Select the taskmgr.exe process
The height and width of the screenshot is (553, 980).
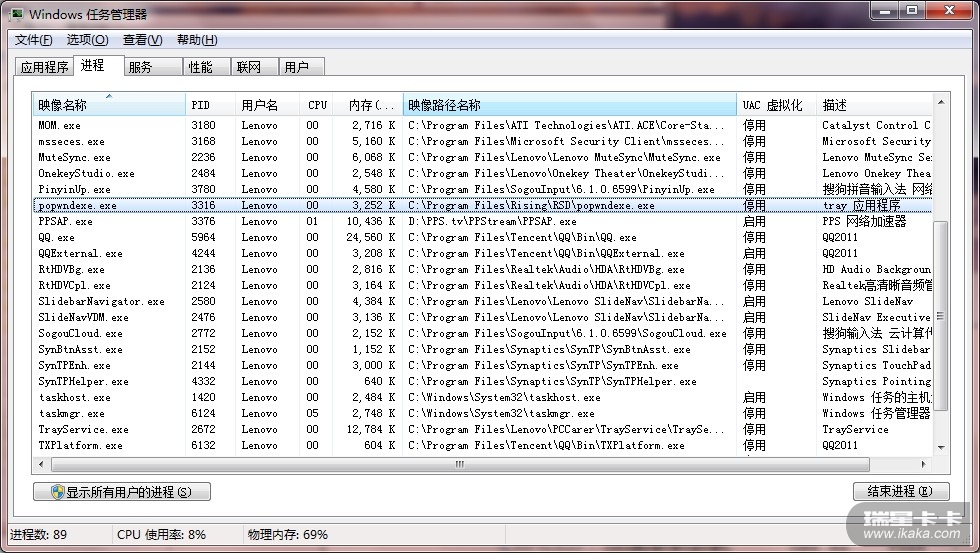[x=482, y=414]
